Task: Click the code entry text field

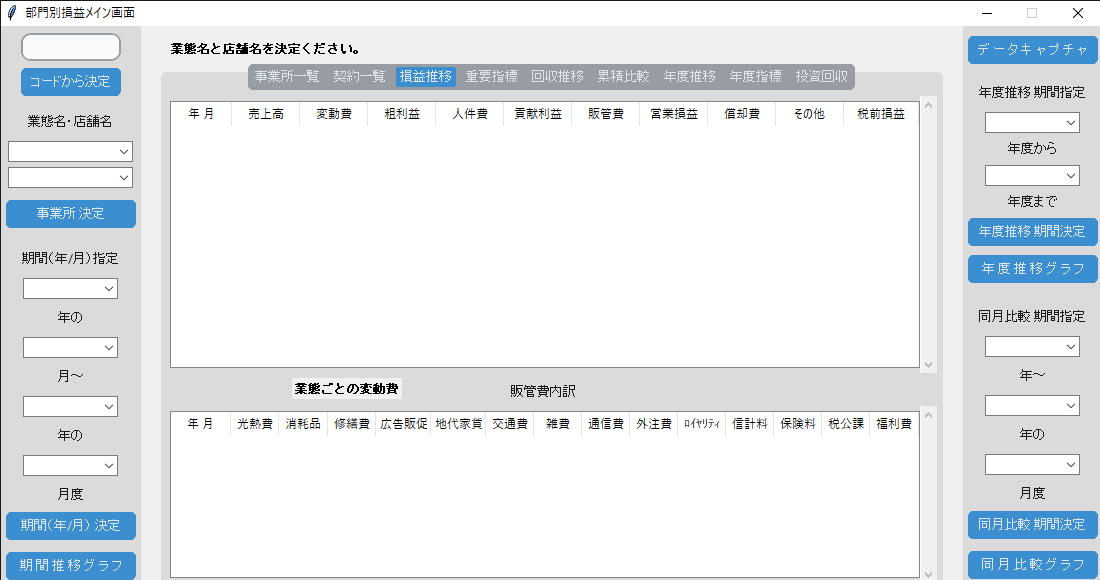Action: [x=70, y=47]
